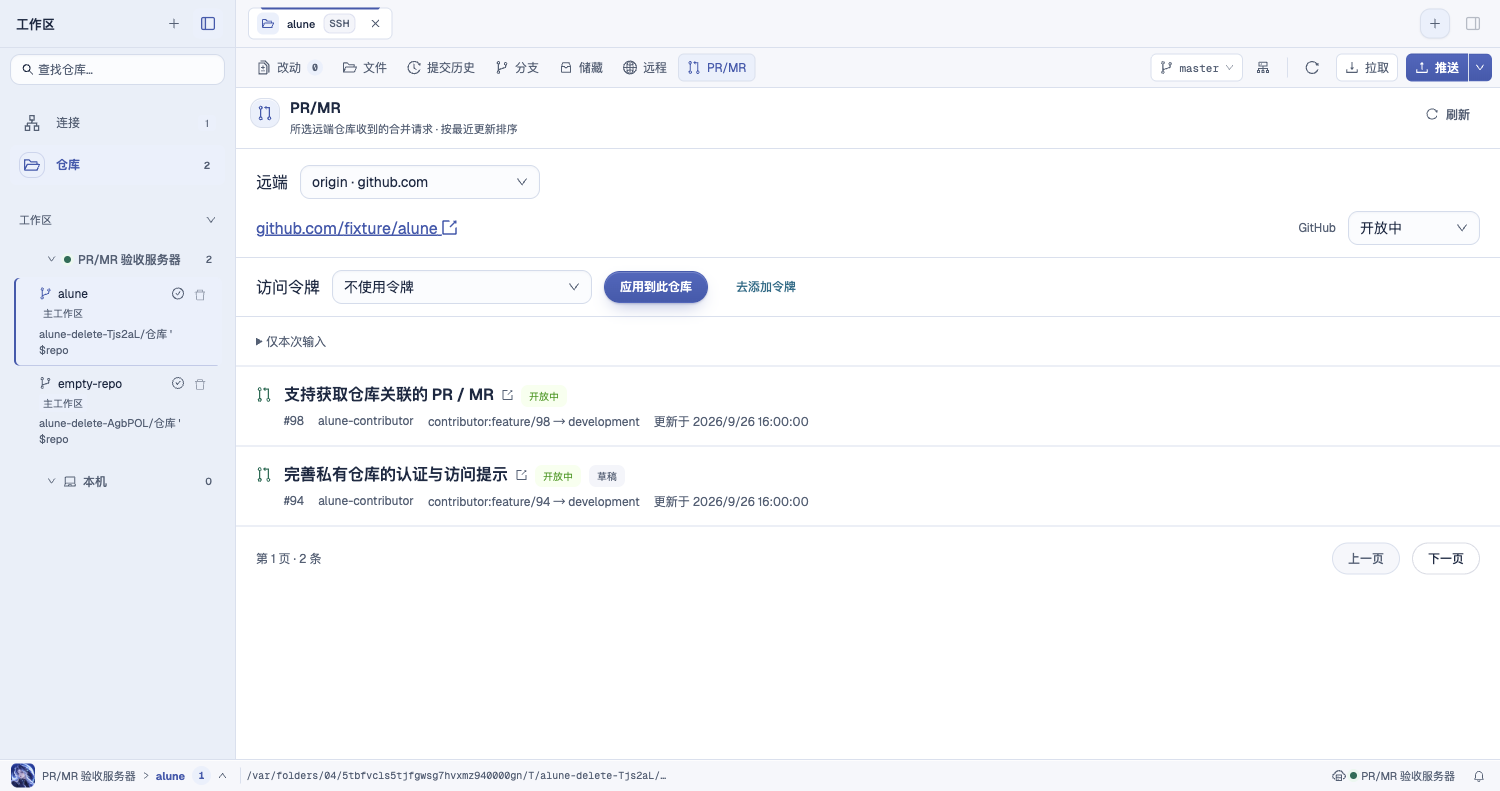Screen dimensions: 1500x791
Task: Open the 储藏 tab
Action: point(581,67)
